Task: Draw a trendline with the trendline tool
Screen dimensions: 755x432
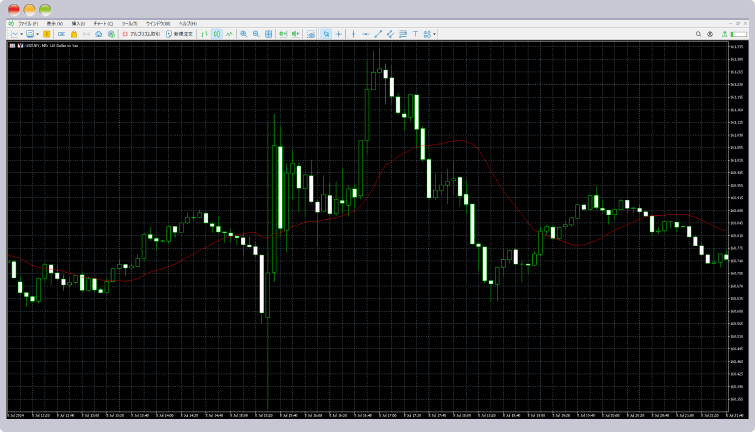Action: 377,34
